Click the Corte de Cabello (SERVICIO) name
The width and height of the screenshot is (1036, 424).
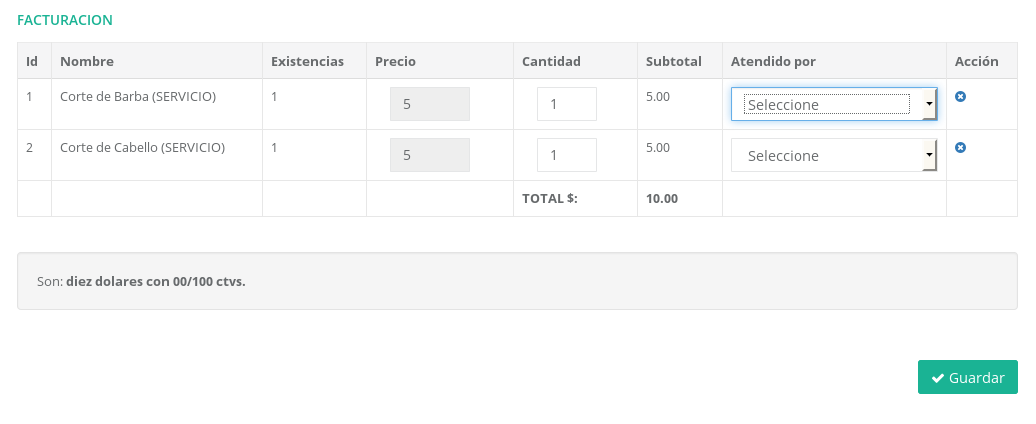[x=142, y=148]
